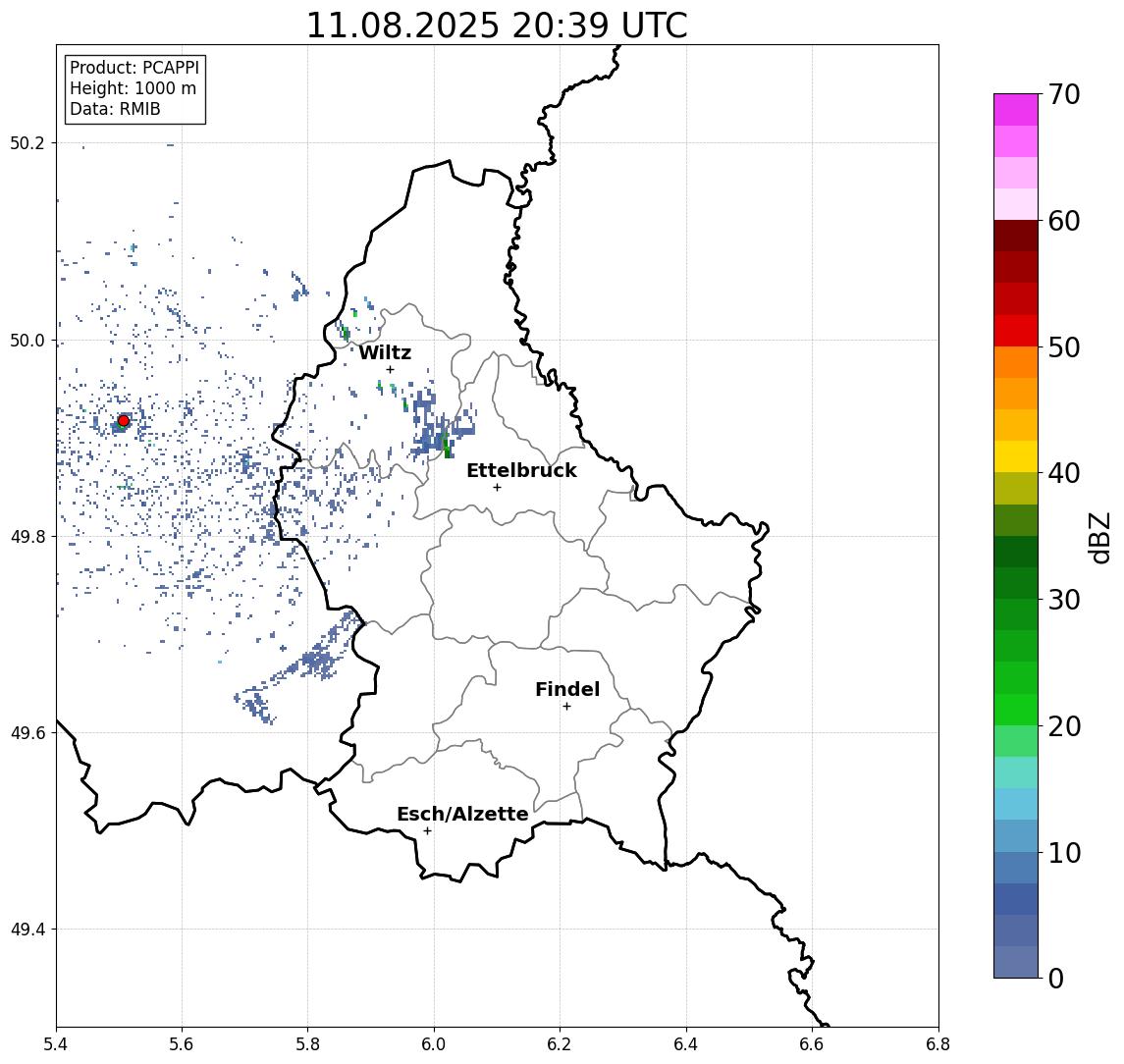The image size is (1124, 1064).
Task: Pick the yellow swatch at 40 dBZ
Action: [x=1016, y=456]
